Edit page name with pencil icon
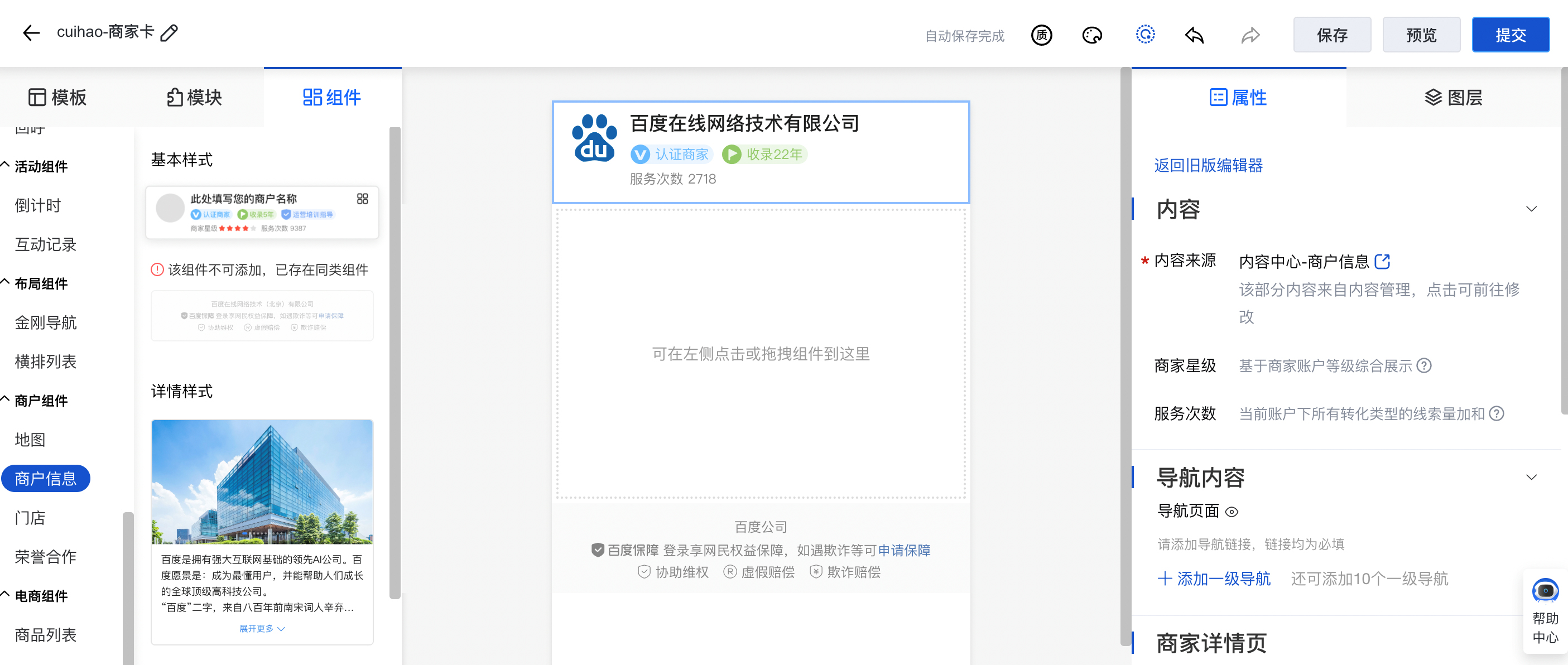1568x665 pixels. [169, 33]
